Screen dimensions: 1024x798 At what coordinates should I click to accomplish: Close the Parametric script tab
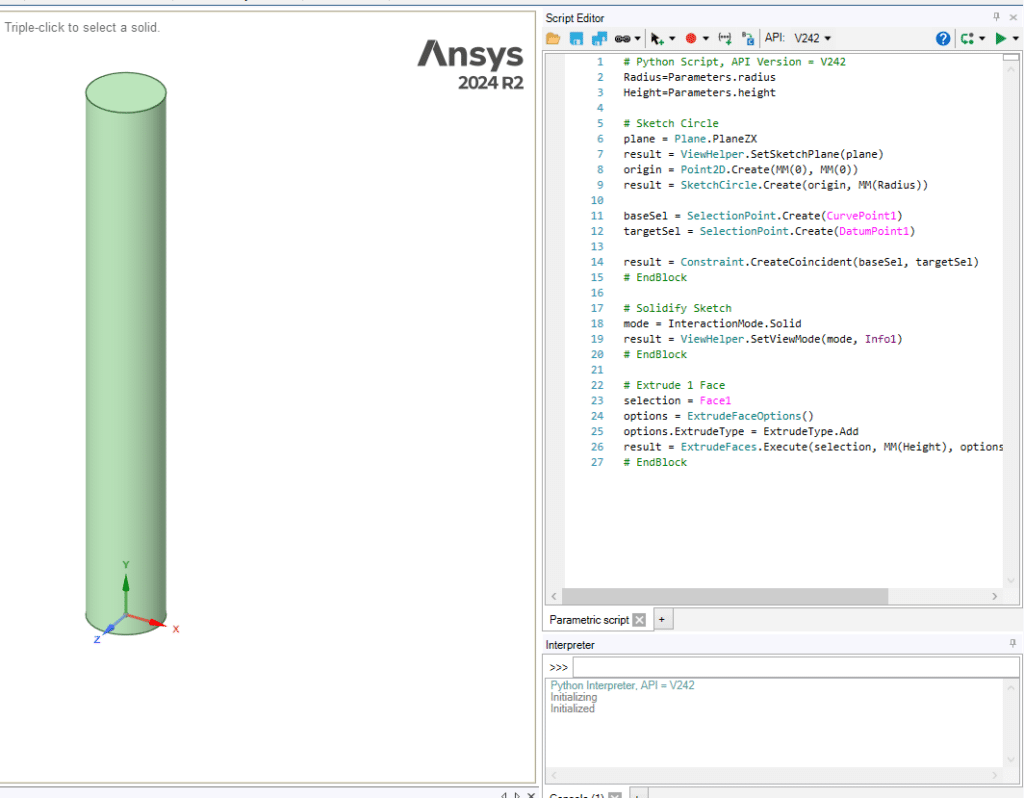click(x=639, y=619)
